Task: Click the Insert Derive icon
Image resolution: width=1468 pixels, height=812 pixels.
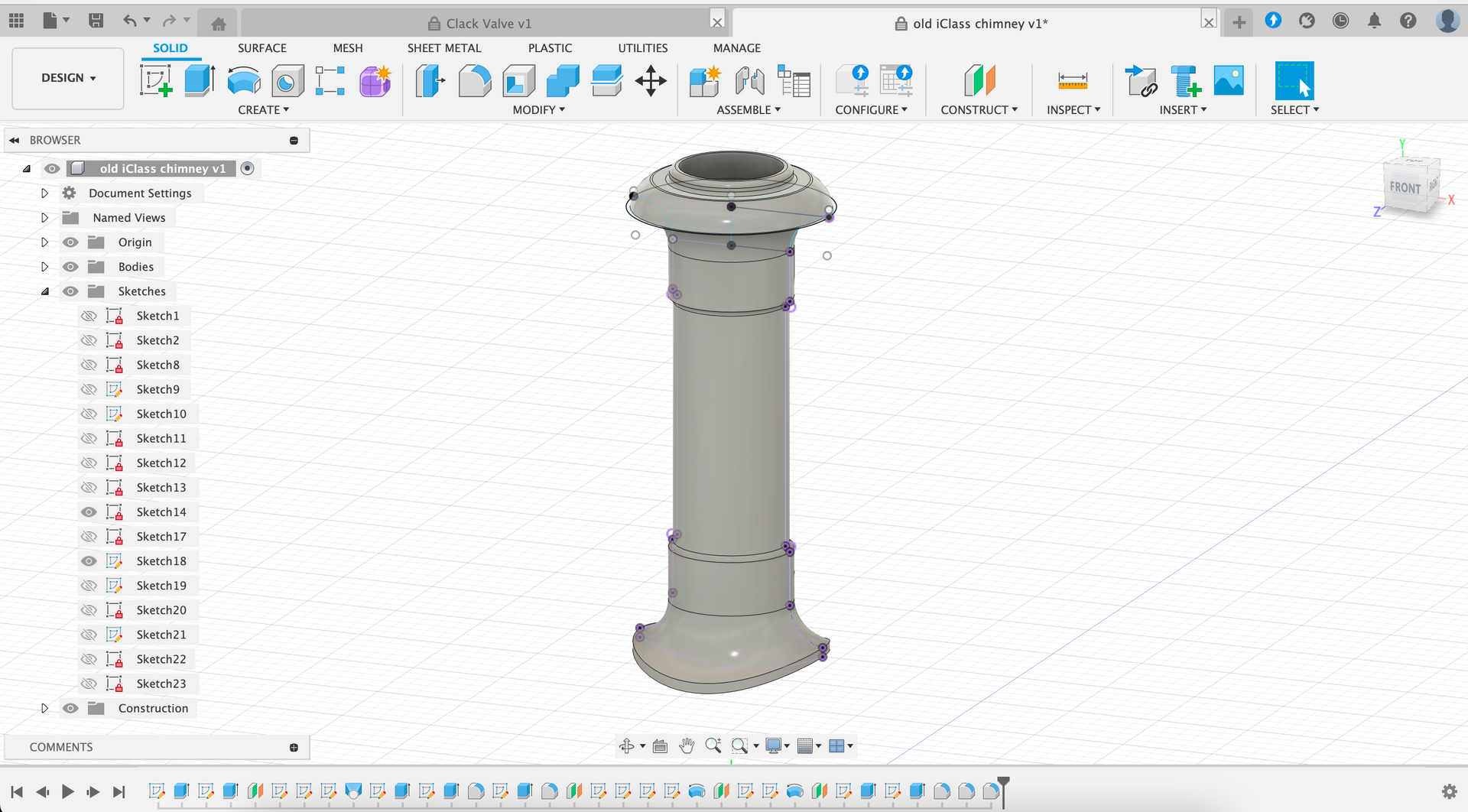Action: tap(1142, 80)
